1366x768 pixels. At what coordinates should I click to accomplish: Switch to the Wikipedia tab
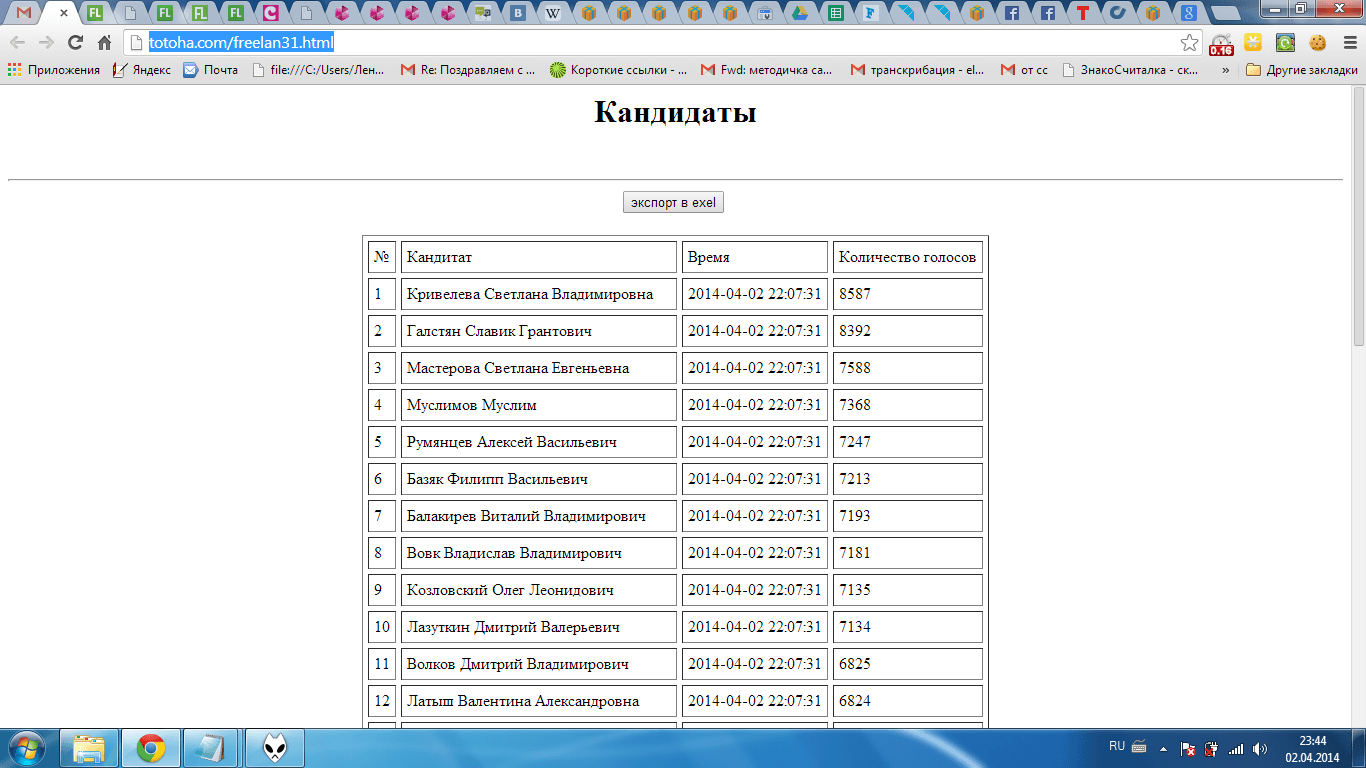click(x=553, y=14)
